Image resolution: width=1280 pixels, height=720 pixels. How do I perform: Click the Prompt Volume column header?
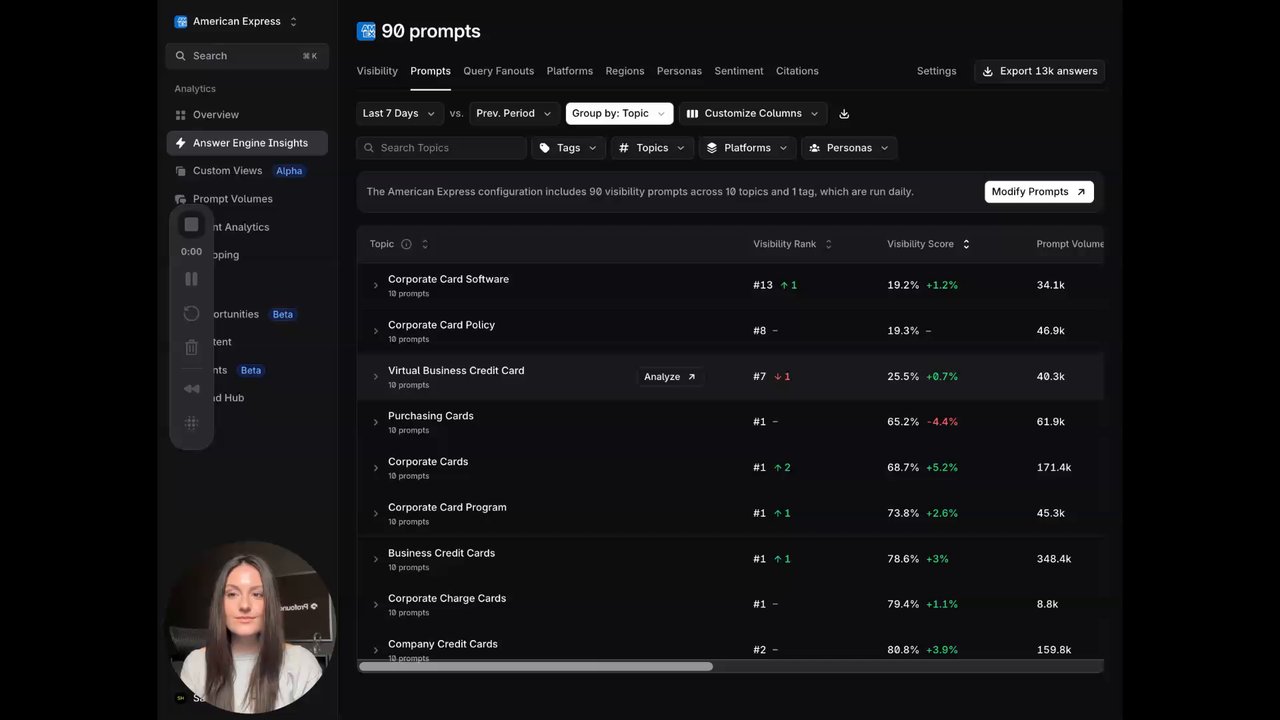(x=1070, y=244)
